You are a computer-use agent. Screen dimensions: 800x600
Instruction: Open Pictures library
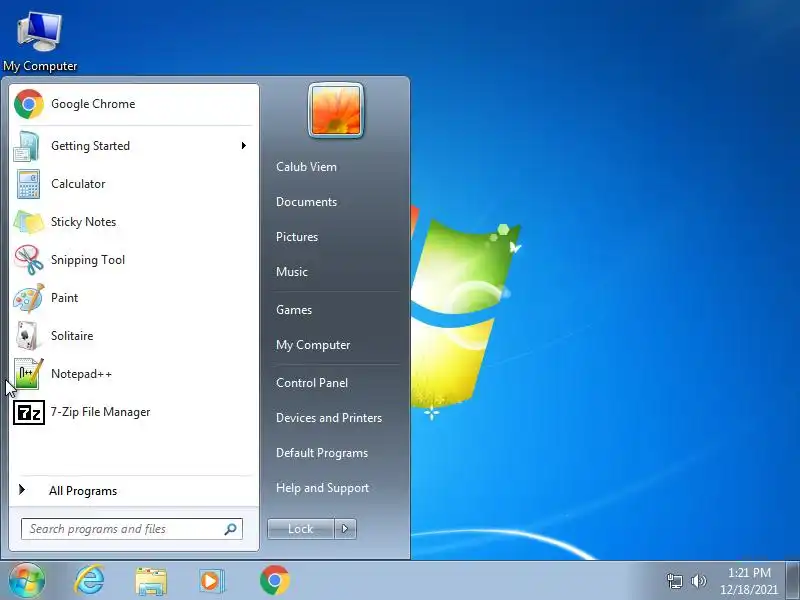(297, 237)
